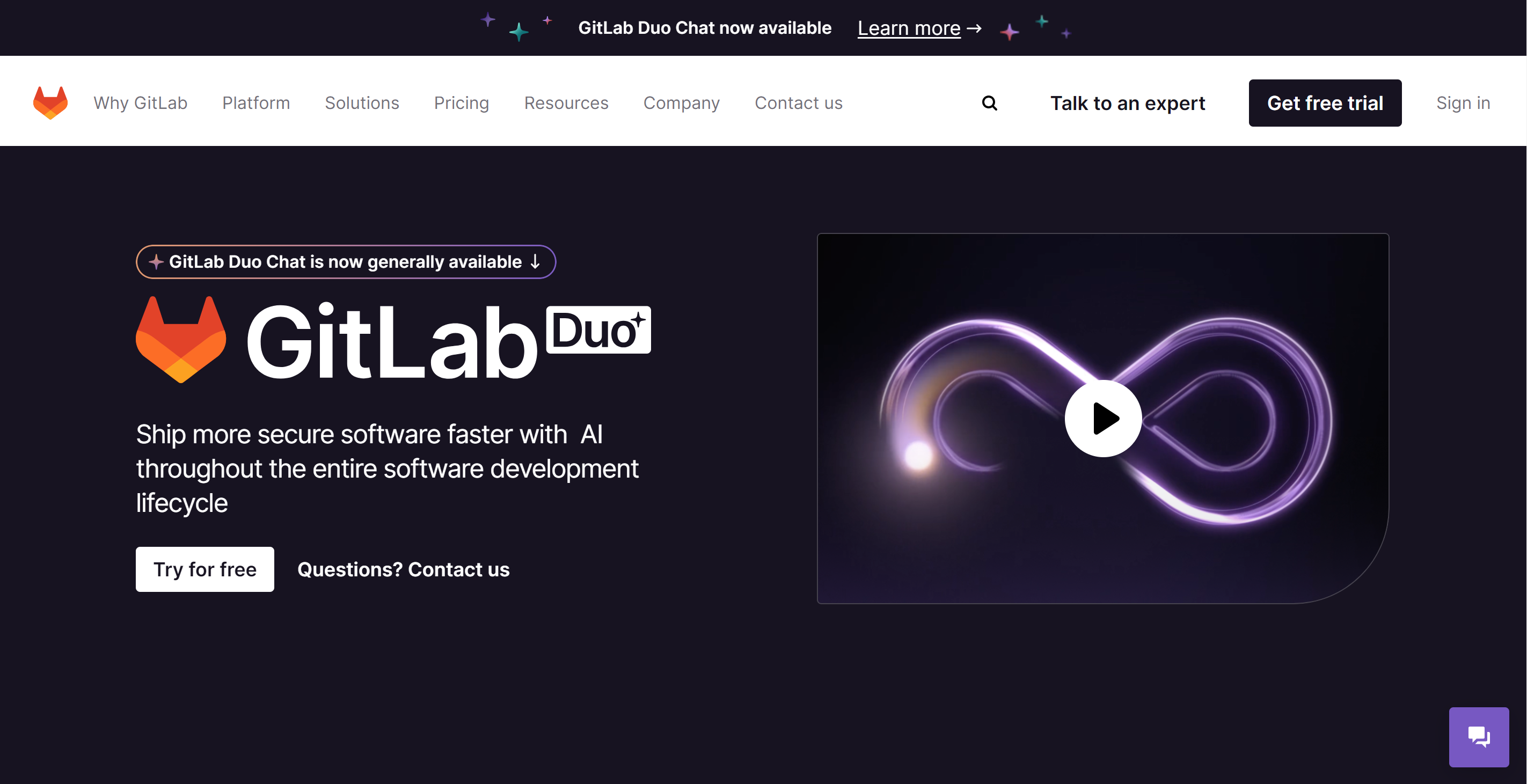
Task: Click the arrow beside Learn more
Action: (x=975, y=28)
